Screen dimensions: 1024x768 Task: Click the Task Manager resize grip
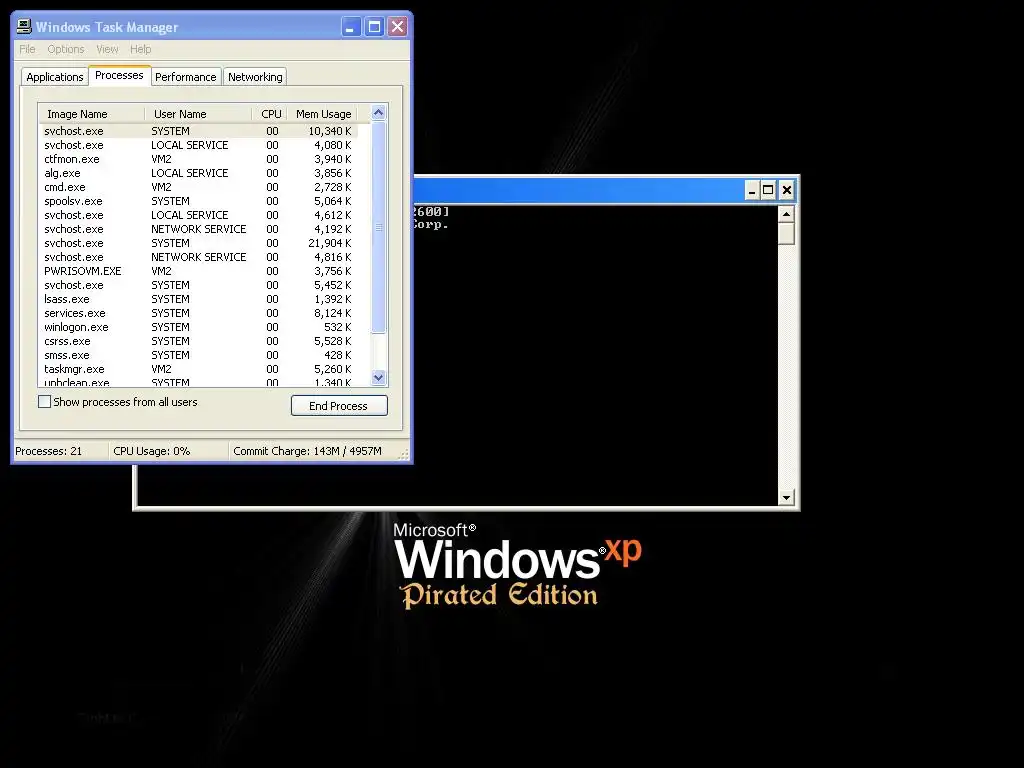[x=404, y=454]
